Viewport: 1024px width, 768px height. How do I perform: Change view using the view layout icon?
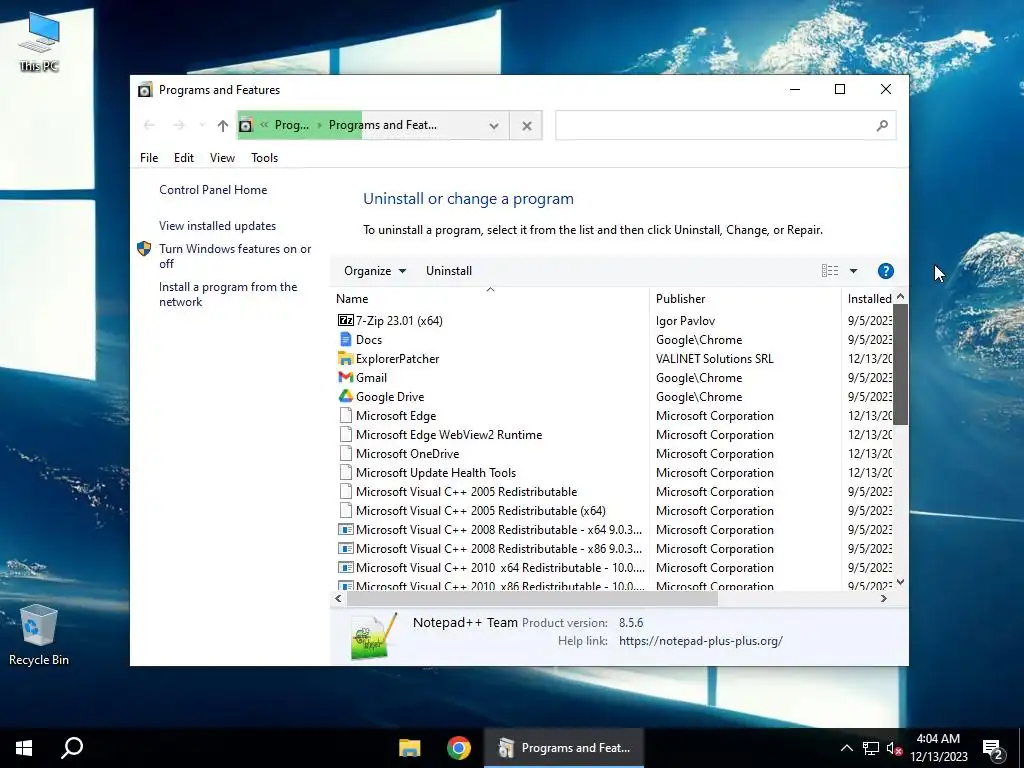point(829,271)
